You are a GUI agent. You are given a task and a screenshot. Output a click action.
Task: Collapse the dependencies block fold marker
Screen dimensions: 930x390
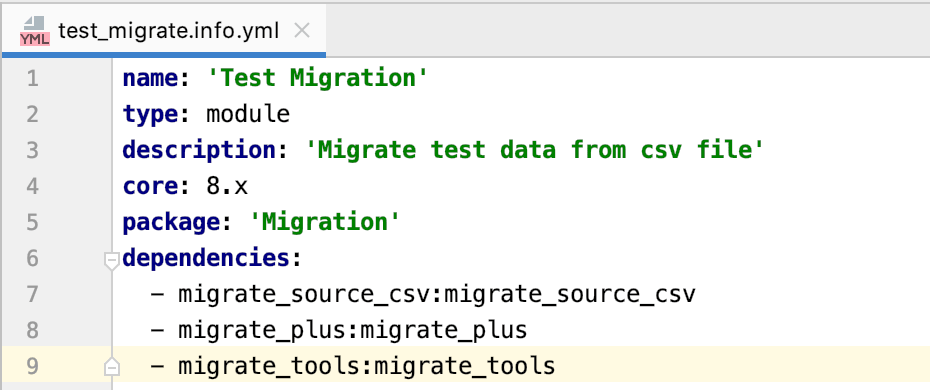coord(111,260)
